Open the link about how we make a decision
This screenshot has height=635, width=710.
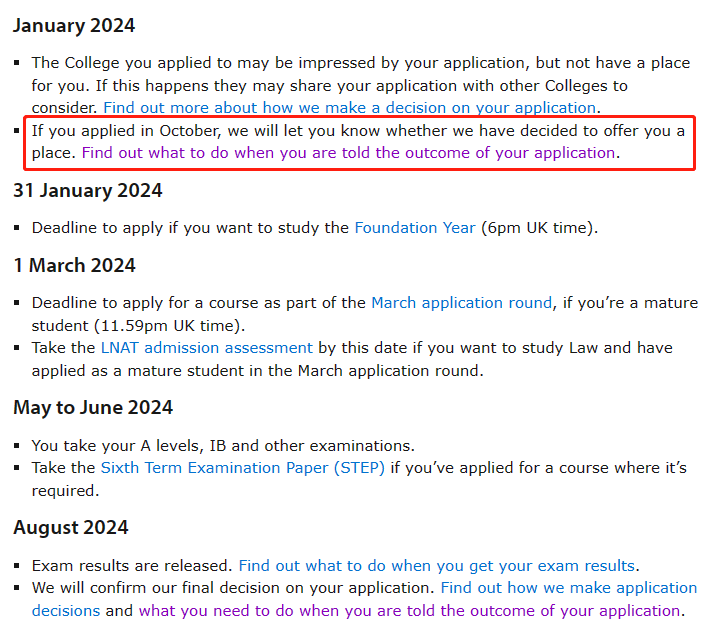350,108
